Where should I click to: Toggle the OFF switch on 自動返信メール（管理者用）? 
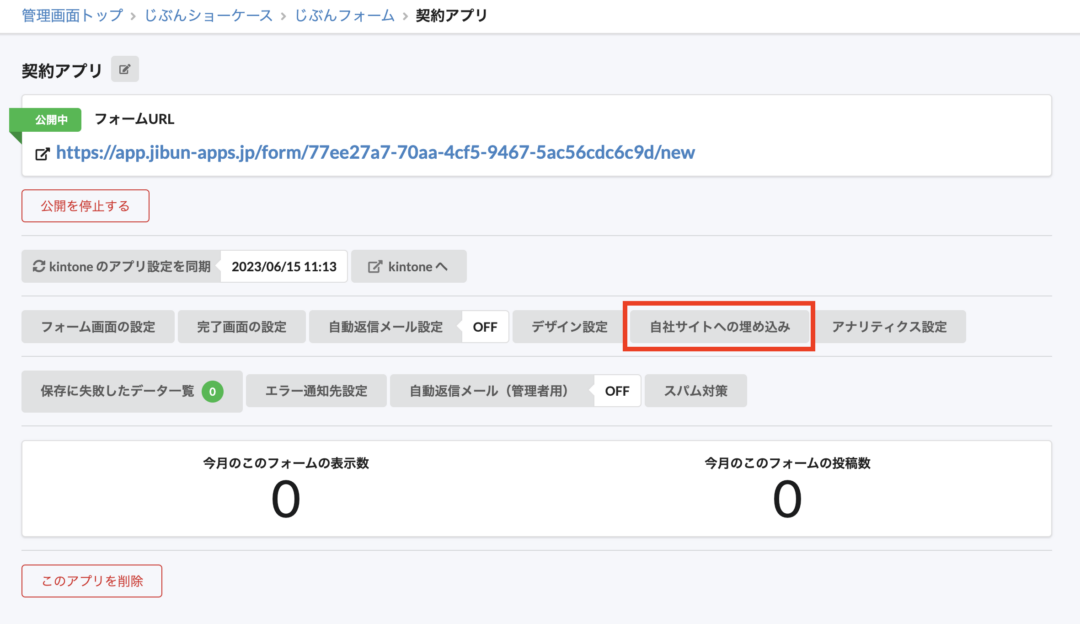(x=617, y=390)
